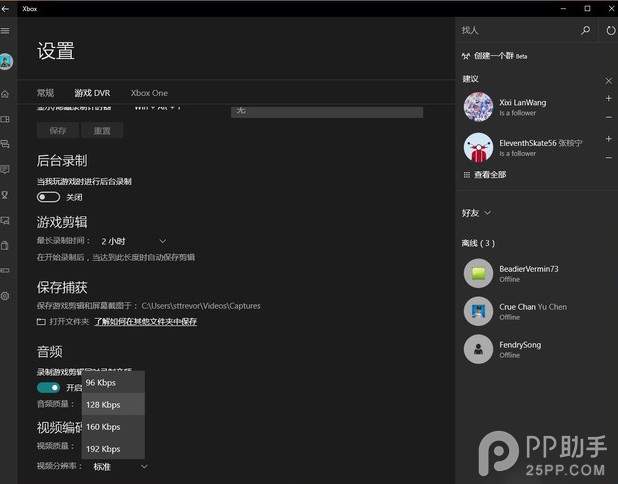Expand the maximum recording time dropdown
Viewport: 618px width, 484px height.
pyautogui.click(x=134, y=241)
